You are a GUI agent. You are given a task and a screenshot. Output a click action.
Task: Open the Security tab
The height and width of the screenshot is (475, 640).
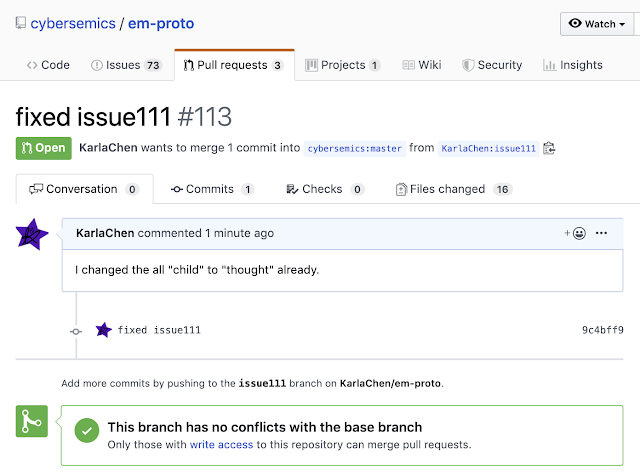tap(492, 65)
